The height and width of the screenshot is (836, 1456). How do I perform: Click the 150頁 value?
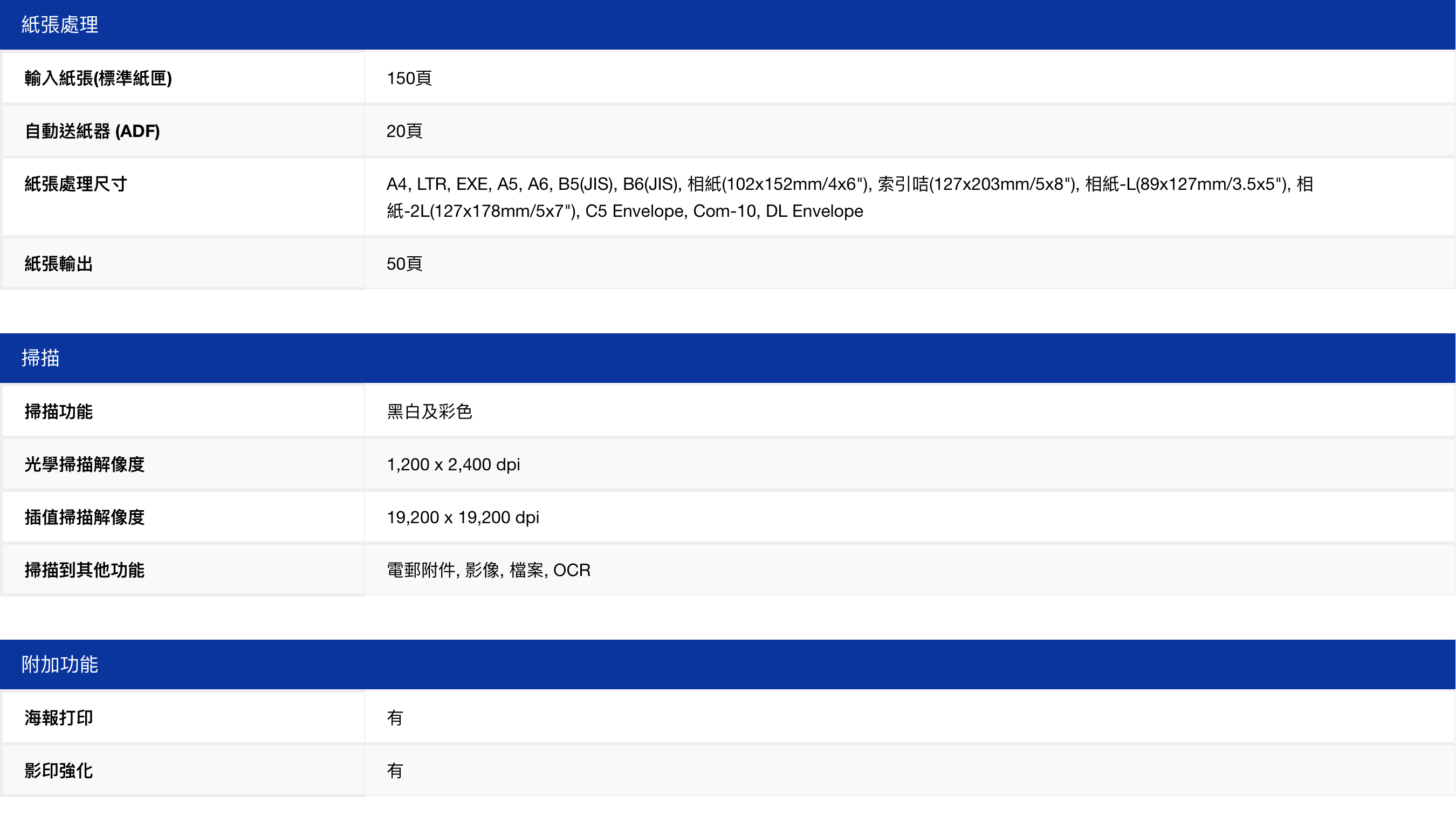(x=409, y=78)
